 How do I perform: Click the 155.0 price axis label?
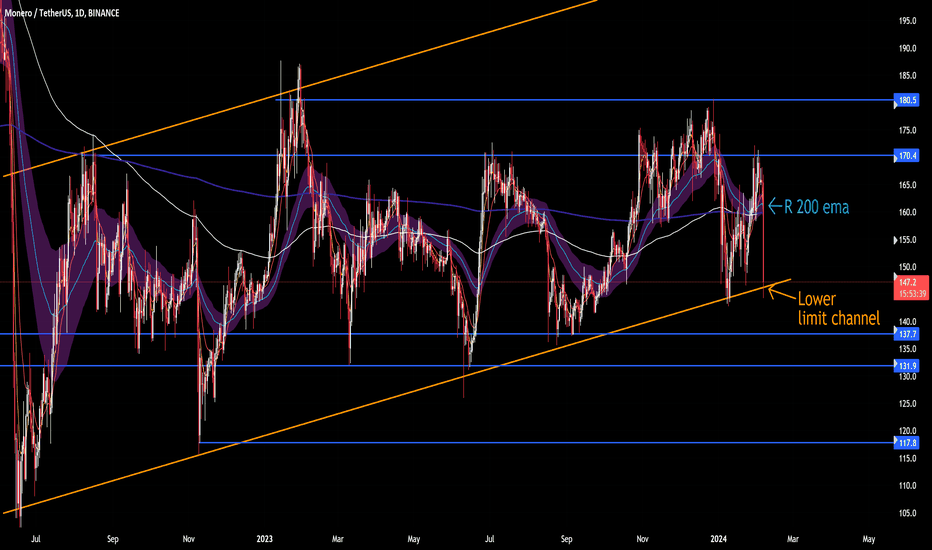coord(907,240)
